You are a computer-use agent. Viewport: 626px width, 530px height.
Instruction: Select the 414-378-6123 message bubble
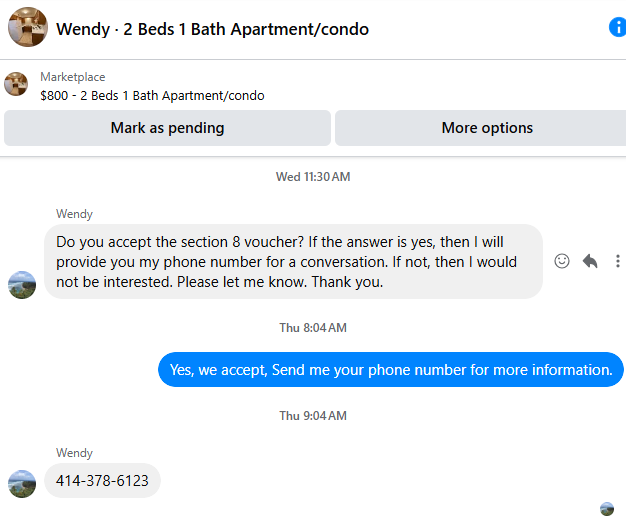coord(102,481)
